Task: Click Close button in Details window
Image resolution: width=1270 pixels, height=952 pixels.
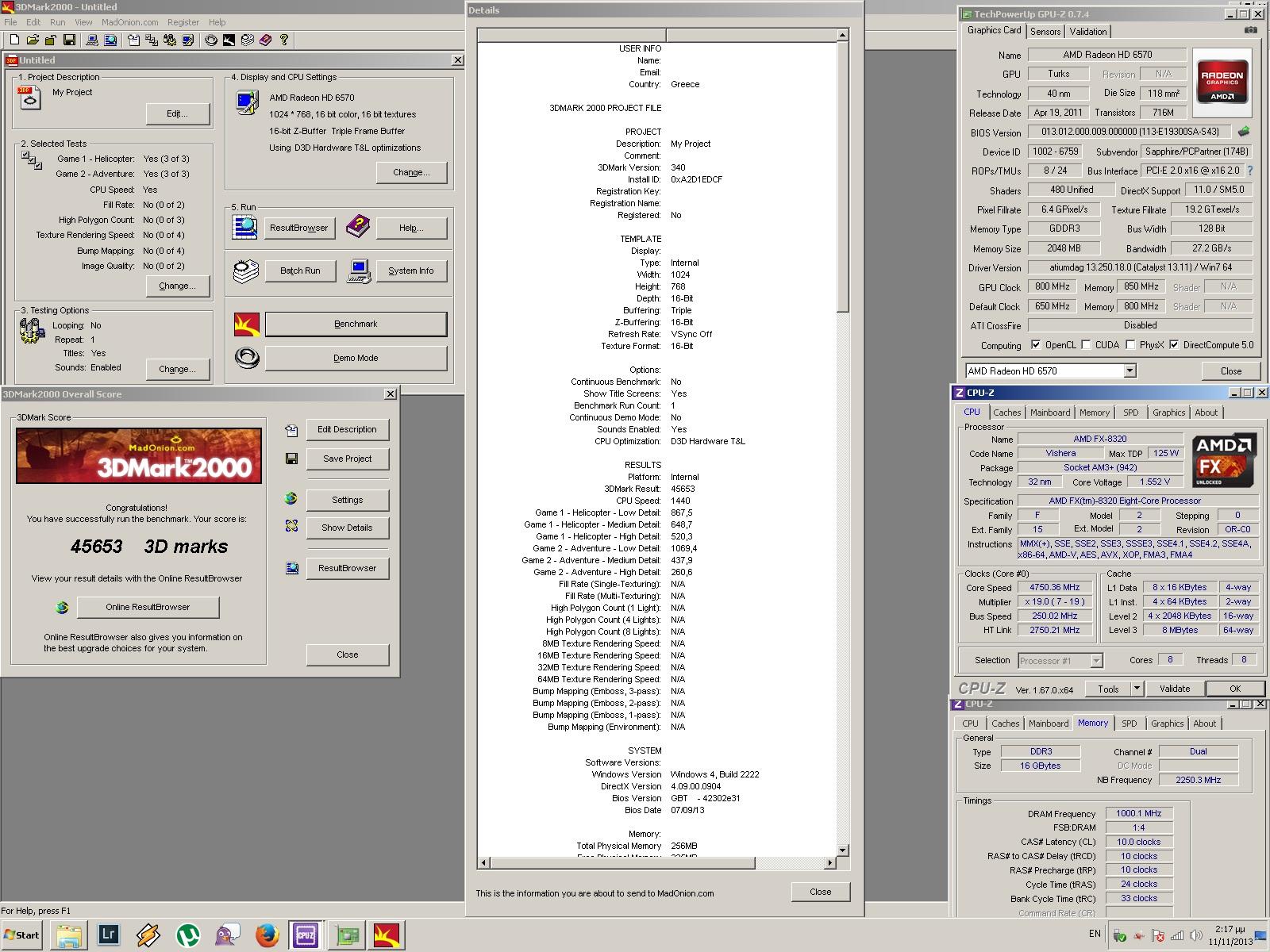Action: tap(820, 892)
